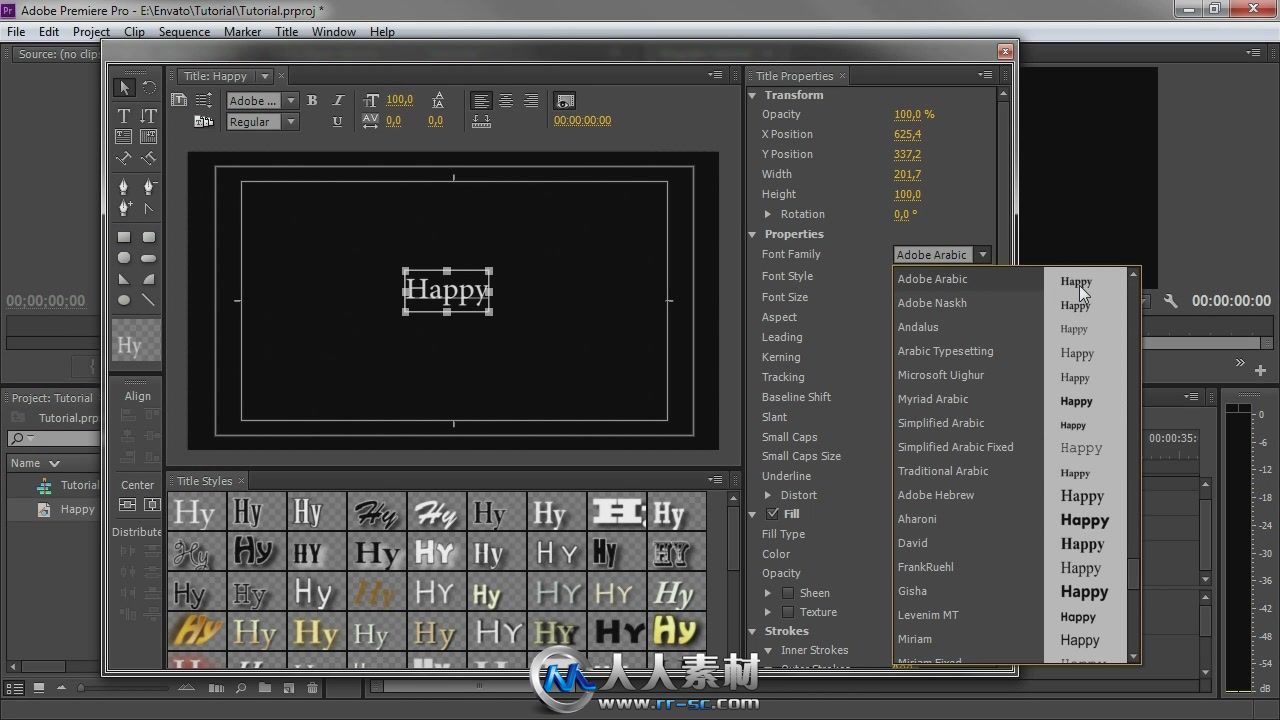Set text alignment to center
The image size is (1280, 720).
pyautogui.click(x=506, y=100)
